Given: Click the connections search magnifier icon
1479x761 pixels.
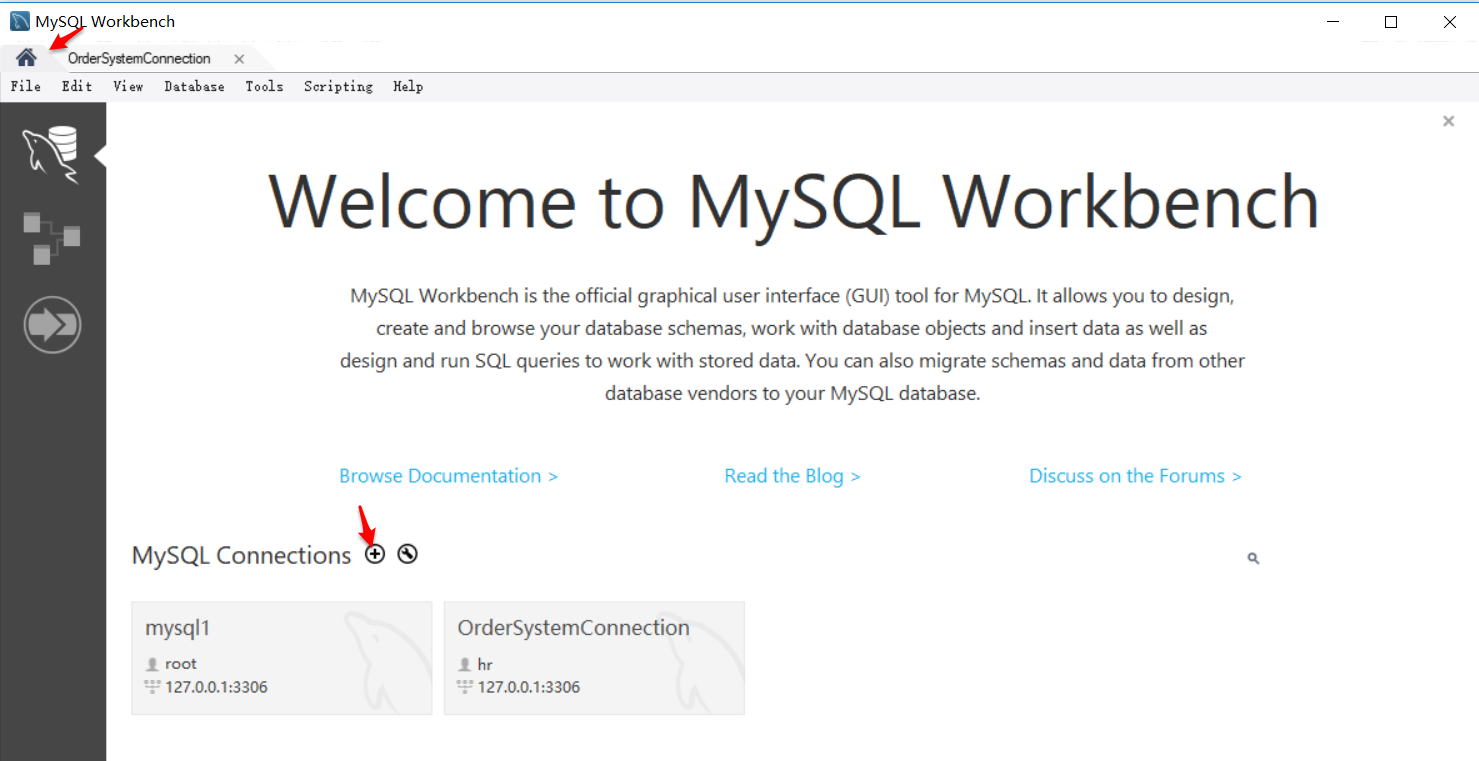Looking at the screenshot, I should 1253,559.
